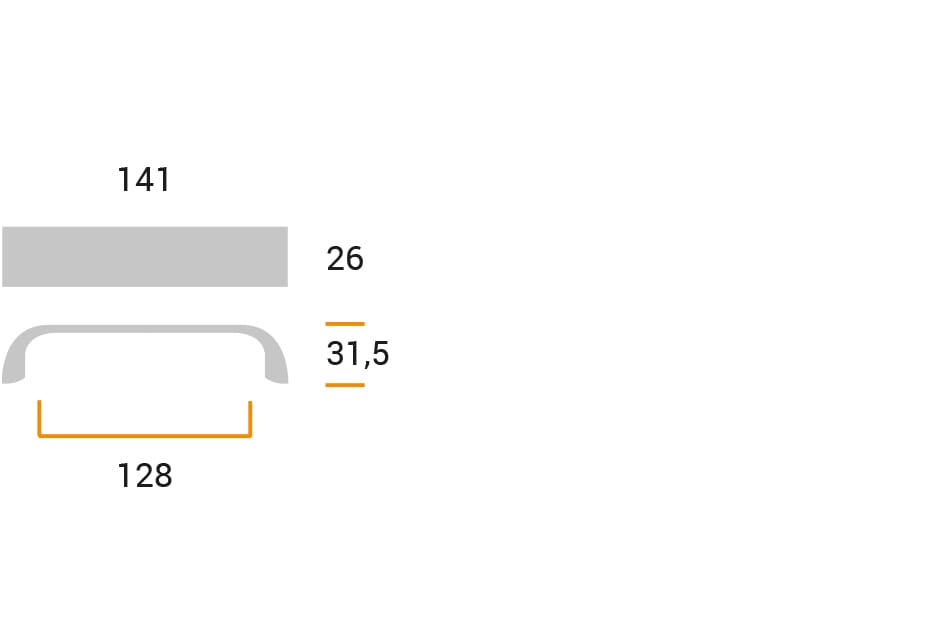Click the horizontal bar of the orange bracket
The width and height of the screenshot is (934, 622).
pyautogui.click(x=145, y=436)
